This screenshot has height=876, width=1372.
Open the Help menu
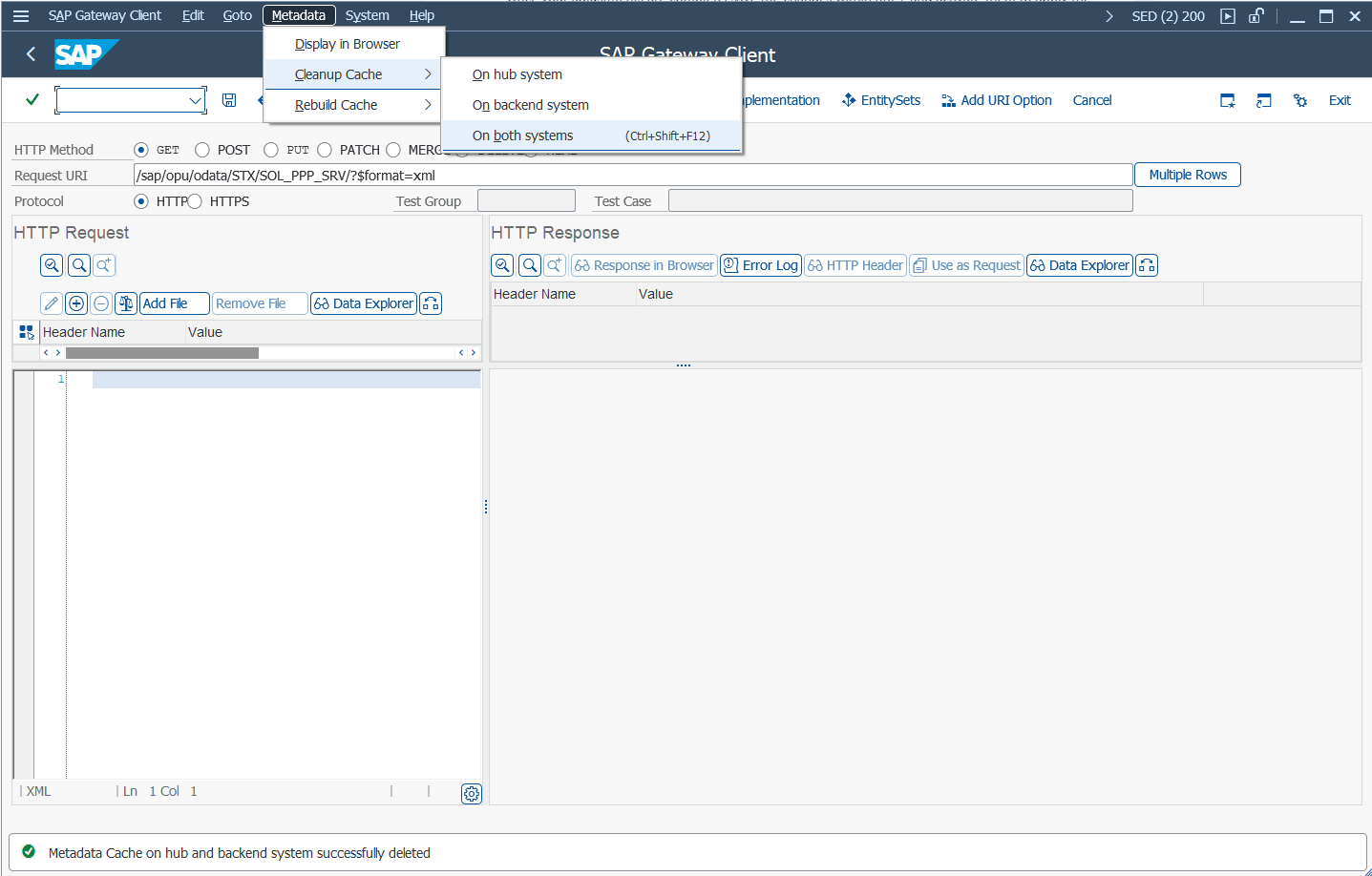tap(422, 15)
